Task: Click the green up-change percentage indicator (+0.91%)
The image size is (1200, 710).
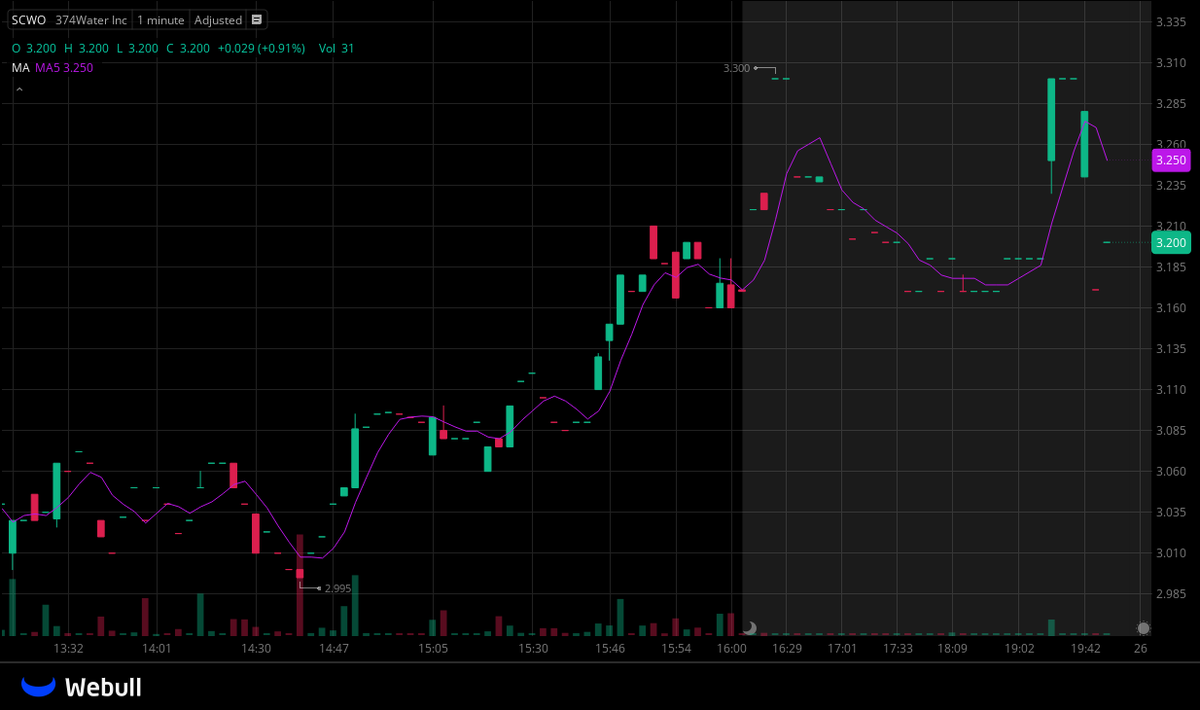Action: coord(279,47)
